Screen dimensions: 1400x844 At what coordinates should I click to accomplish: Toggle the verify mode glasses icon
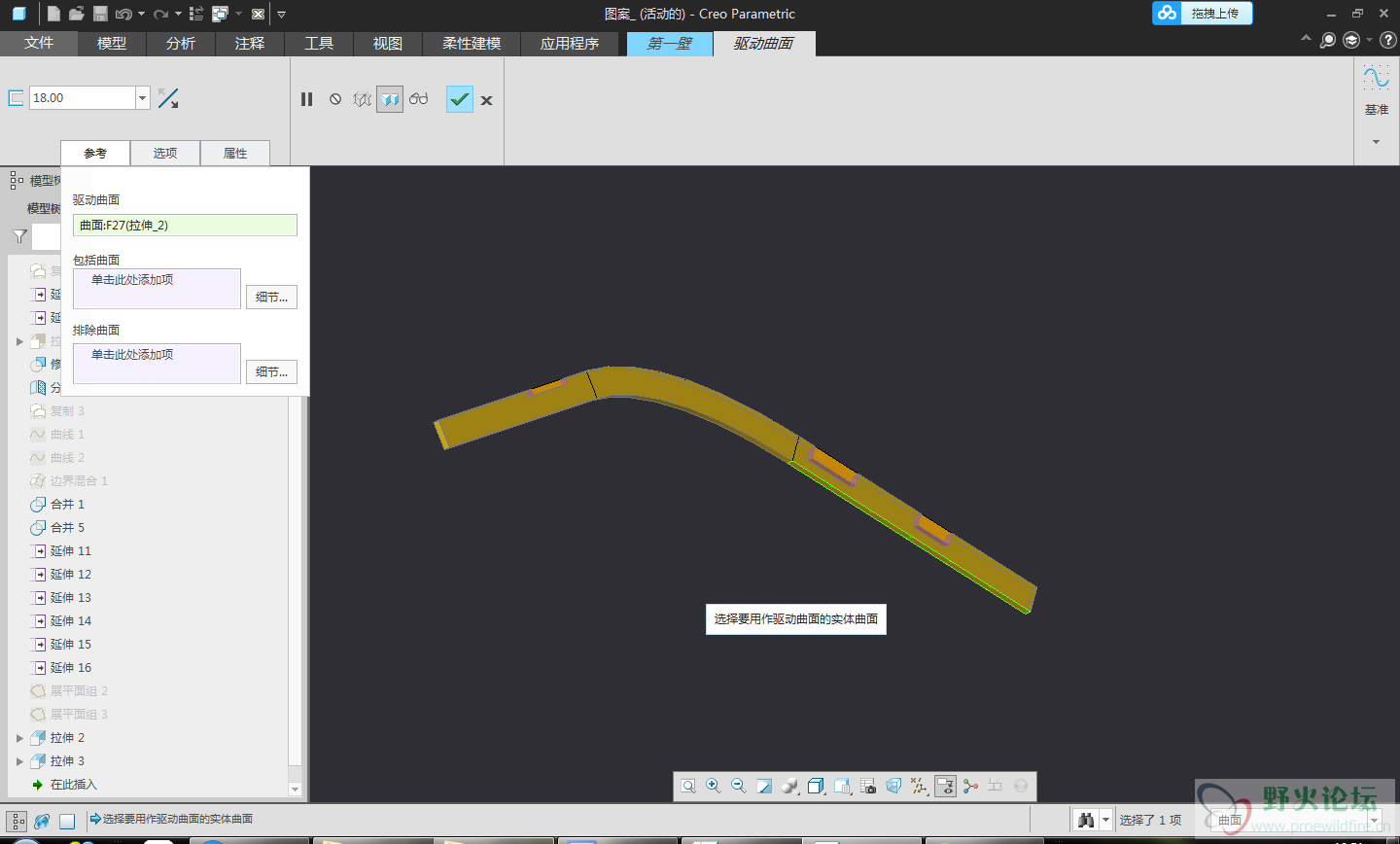[x=419, y=99]
